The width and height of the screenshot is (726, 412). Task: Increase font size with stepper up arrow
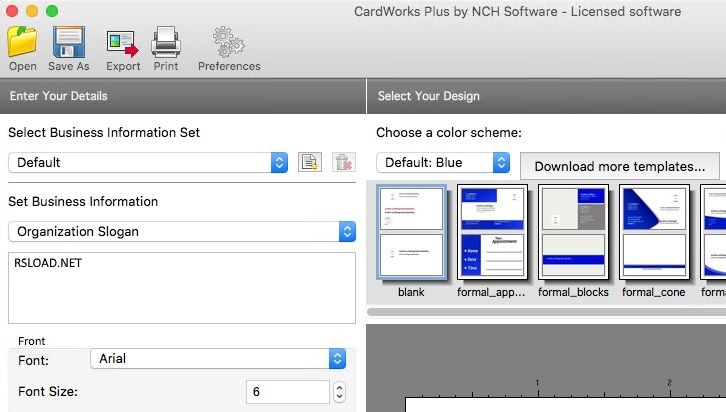click(x=339, y=387)
